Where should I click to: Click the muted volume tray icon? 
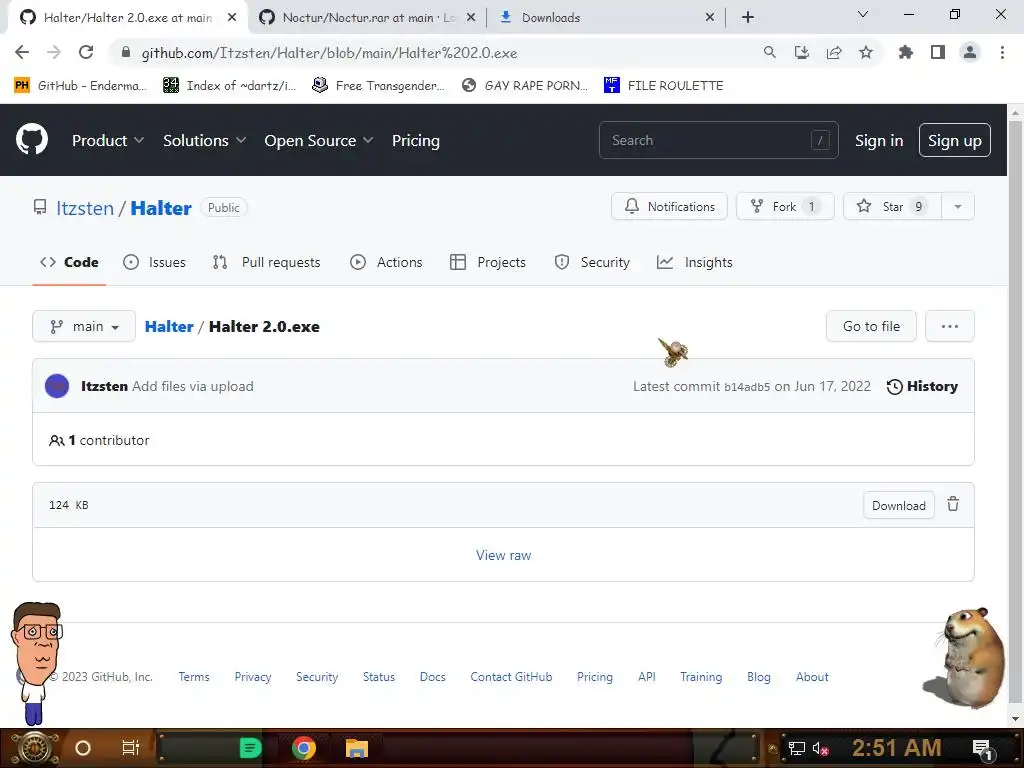[820, 748]
